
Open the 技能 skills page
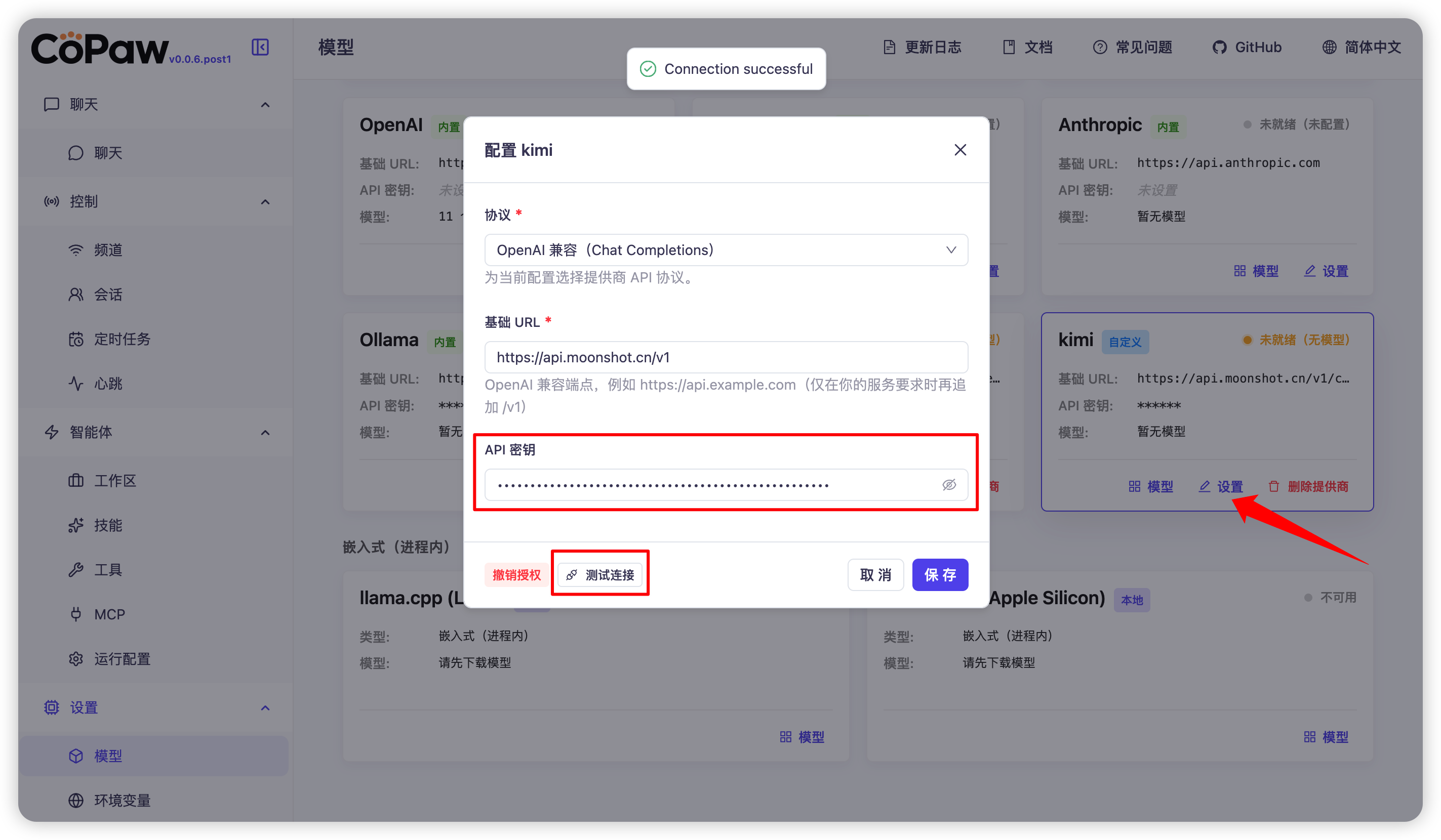click(x=108, y=525)
